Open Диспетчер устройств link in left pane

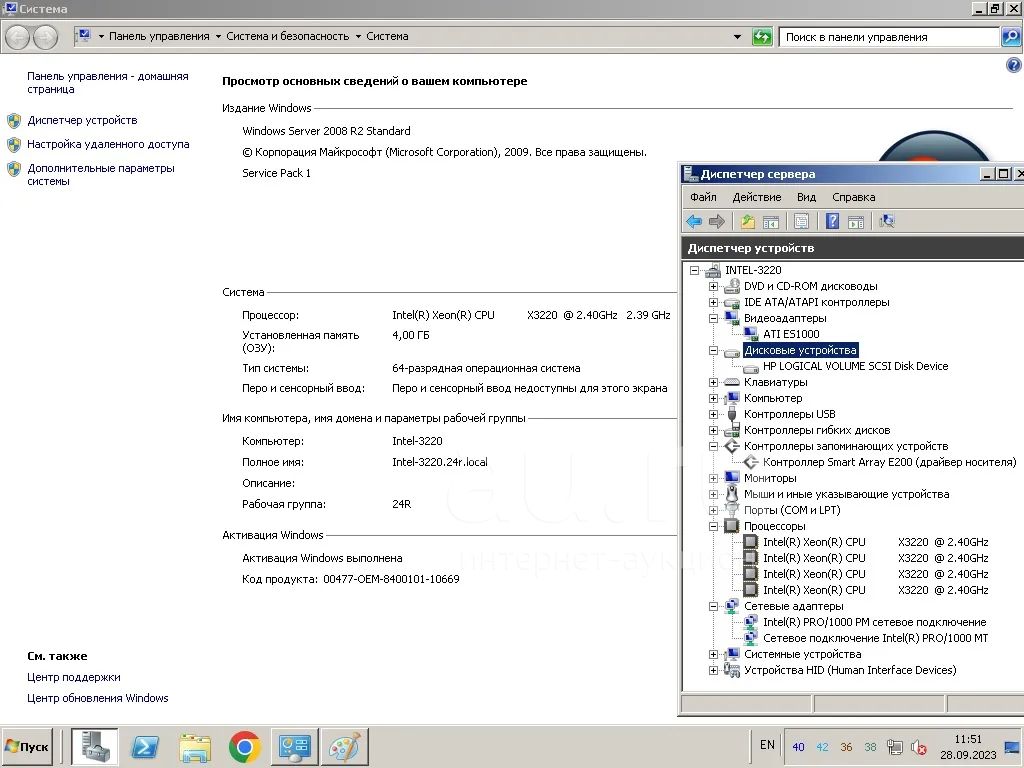[82, 120]
